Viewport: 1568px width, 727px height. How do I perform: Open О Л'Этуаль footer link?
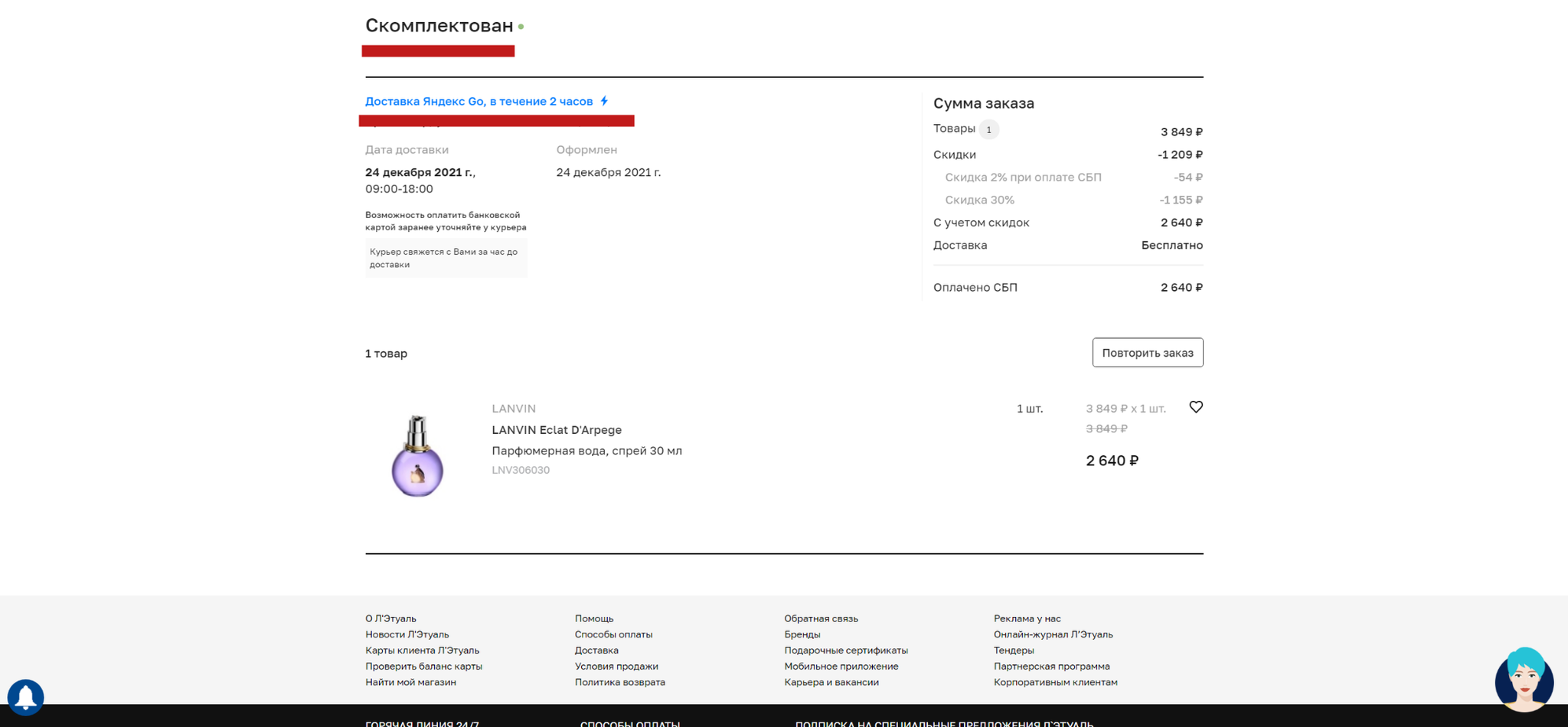pos(390,618)
